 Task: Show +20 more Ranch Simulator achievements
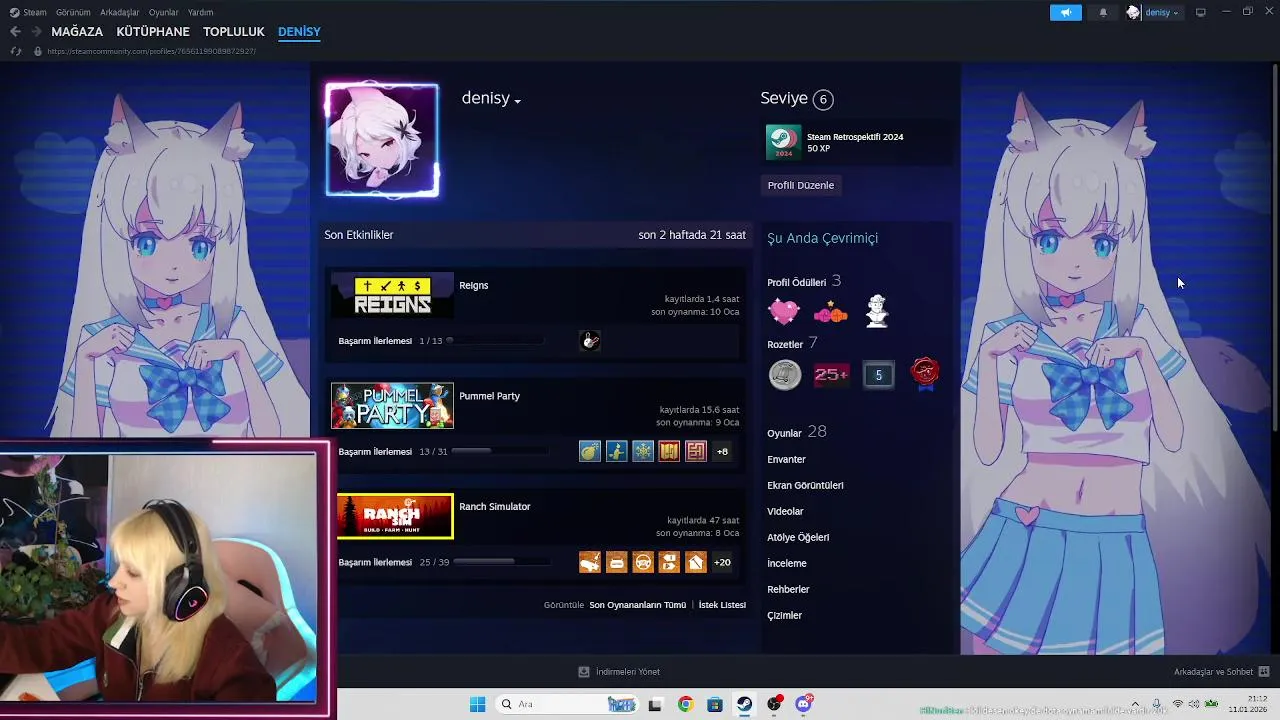point(722,562)
